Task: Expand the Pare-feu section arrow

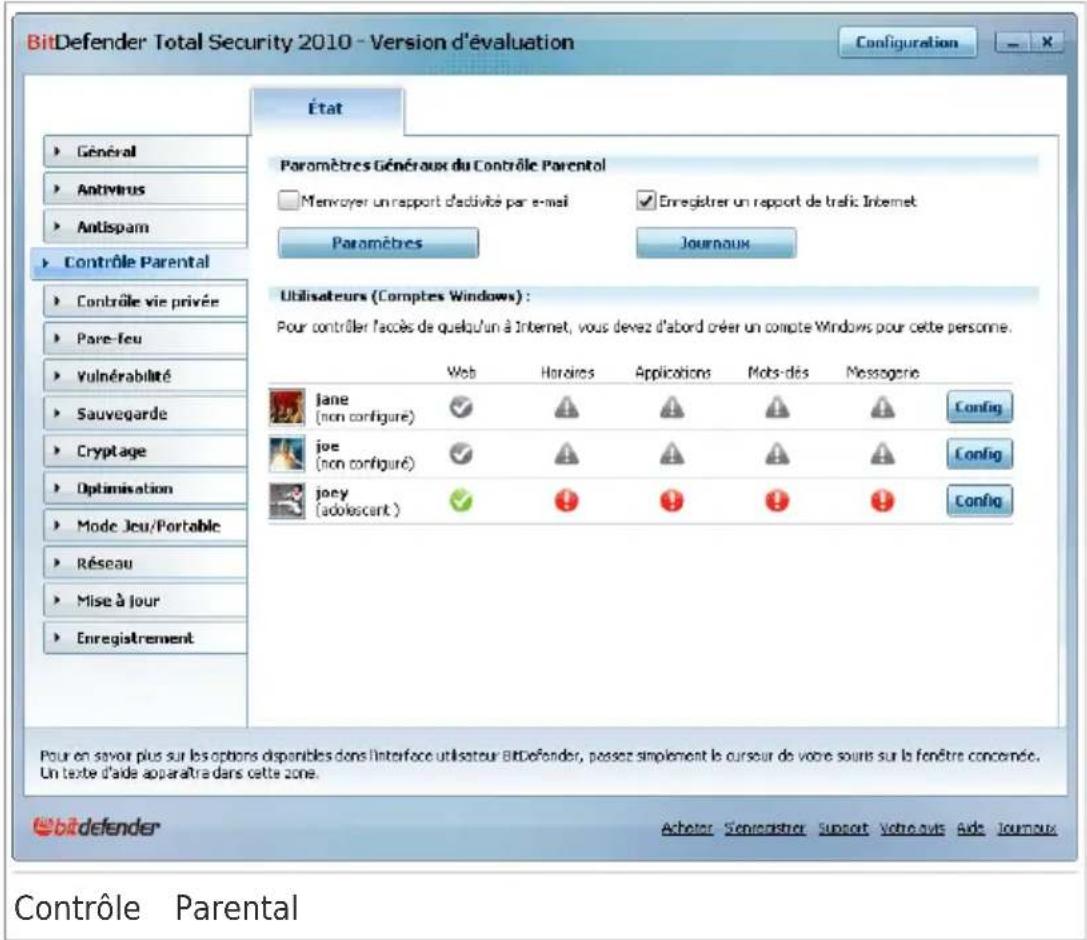Action: (x=58, y=338)
